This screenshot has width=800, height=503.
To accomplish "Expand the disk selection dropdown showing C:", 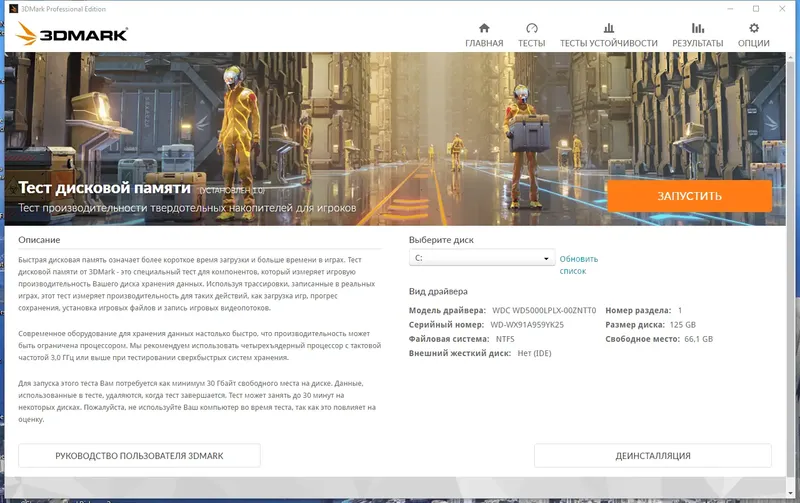I will pyautogui.click(x=482, y=258).
